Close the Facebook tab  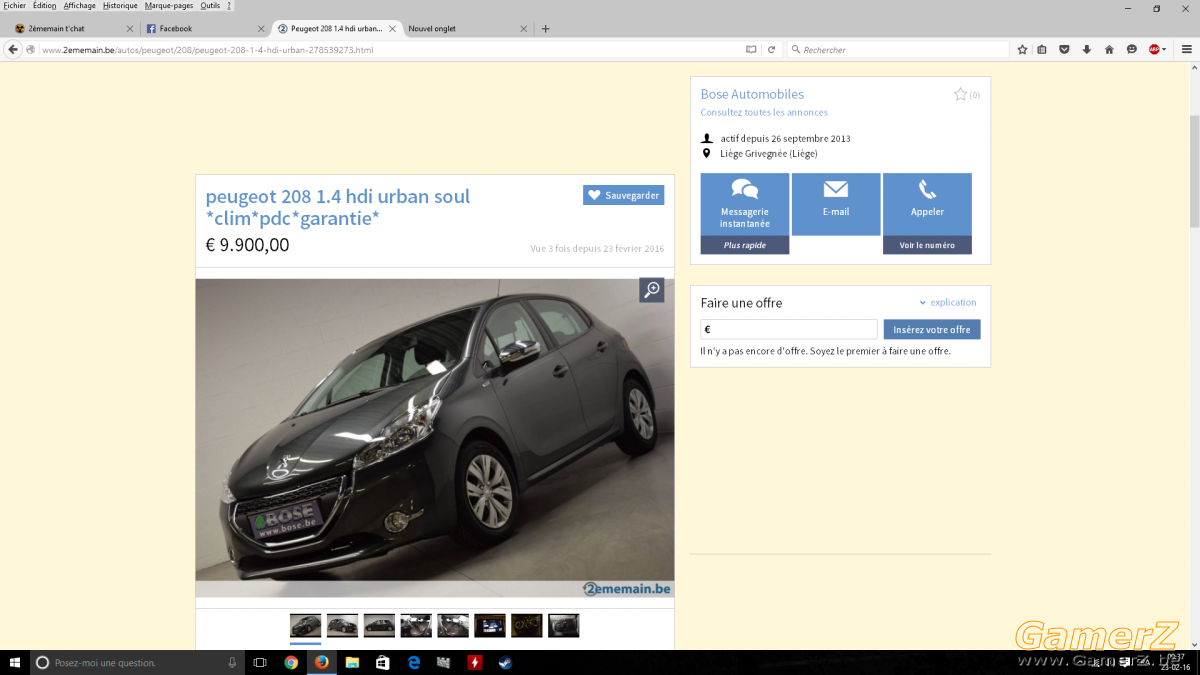(x=260, y=29)
